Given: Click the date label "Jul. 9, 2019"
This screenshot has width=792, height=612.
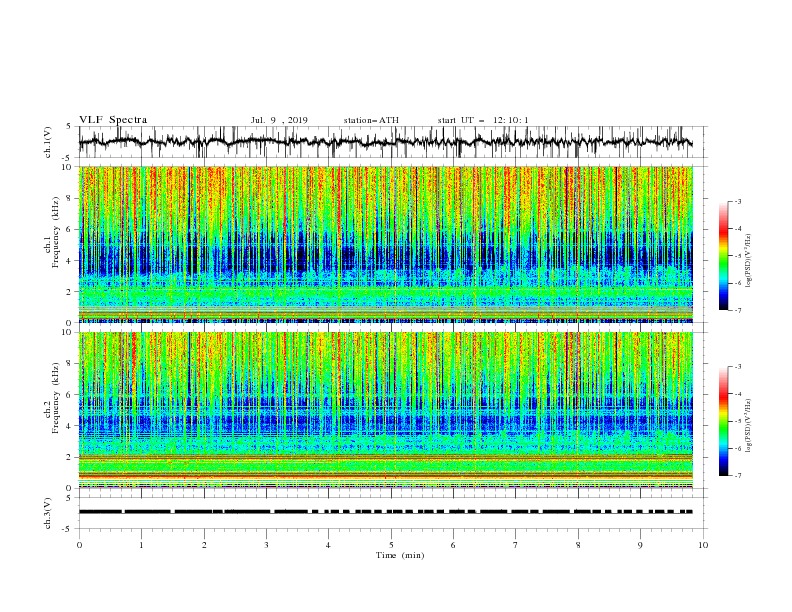Looking at the screenshot, I should [x=279, y=120].
